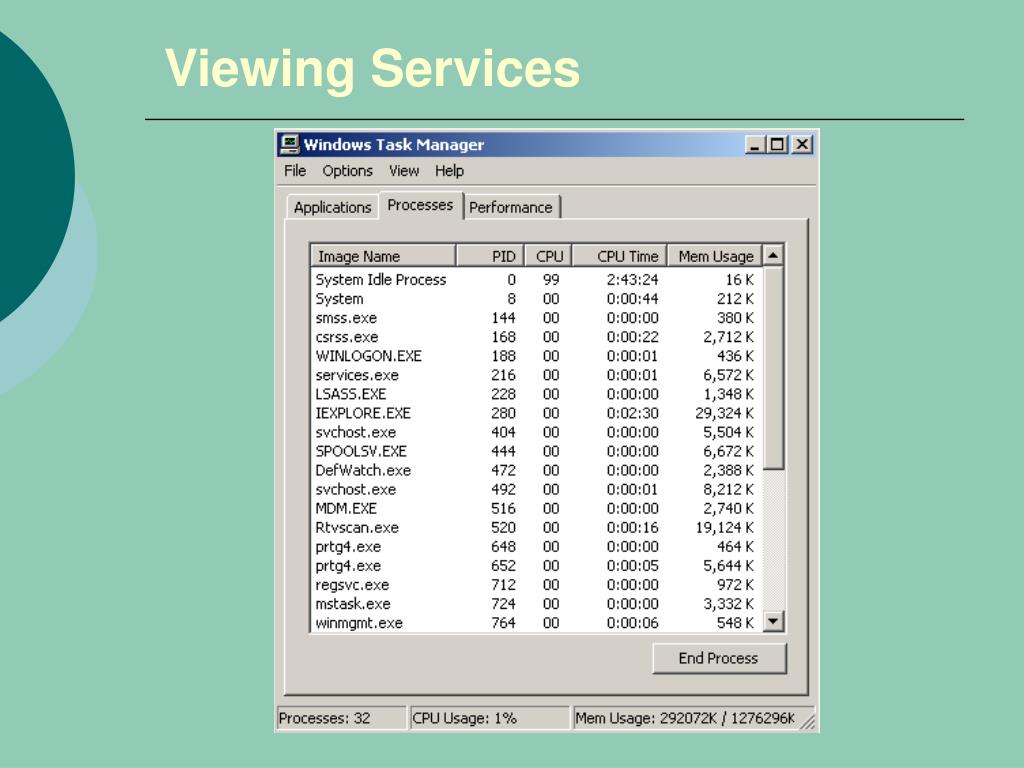Click the scrollbar up arrow
Screen dimensions: 1024x768
[773, 255]
